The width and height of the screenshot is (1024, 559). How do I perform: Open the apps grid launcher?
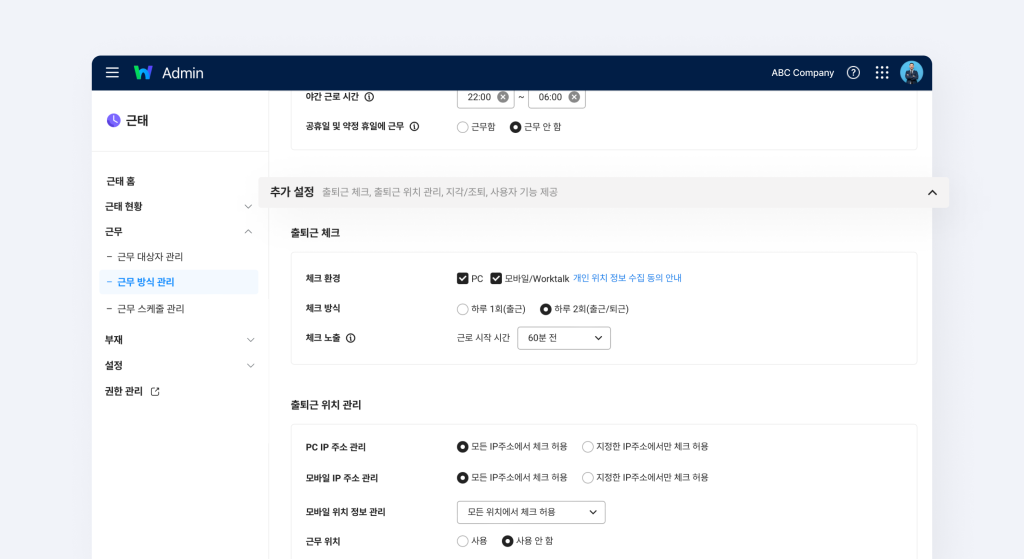882,72
